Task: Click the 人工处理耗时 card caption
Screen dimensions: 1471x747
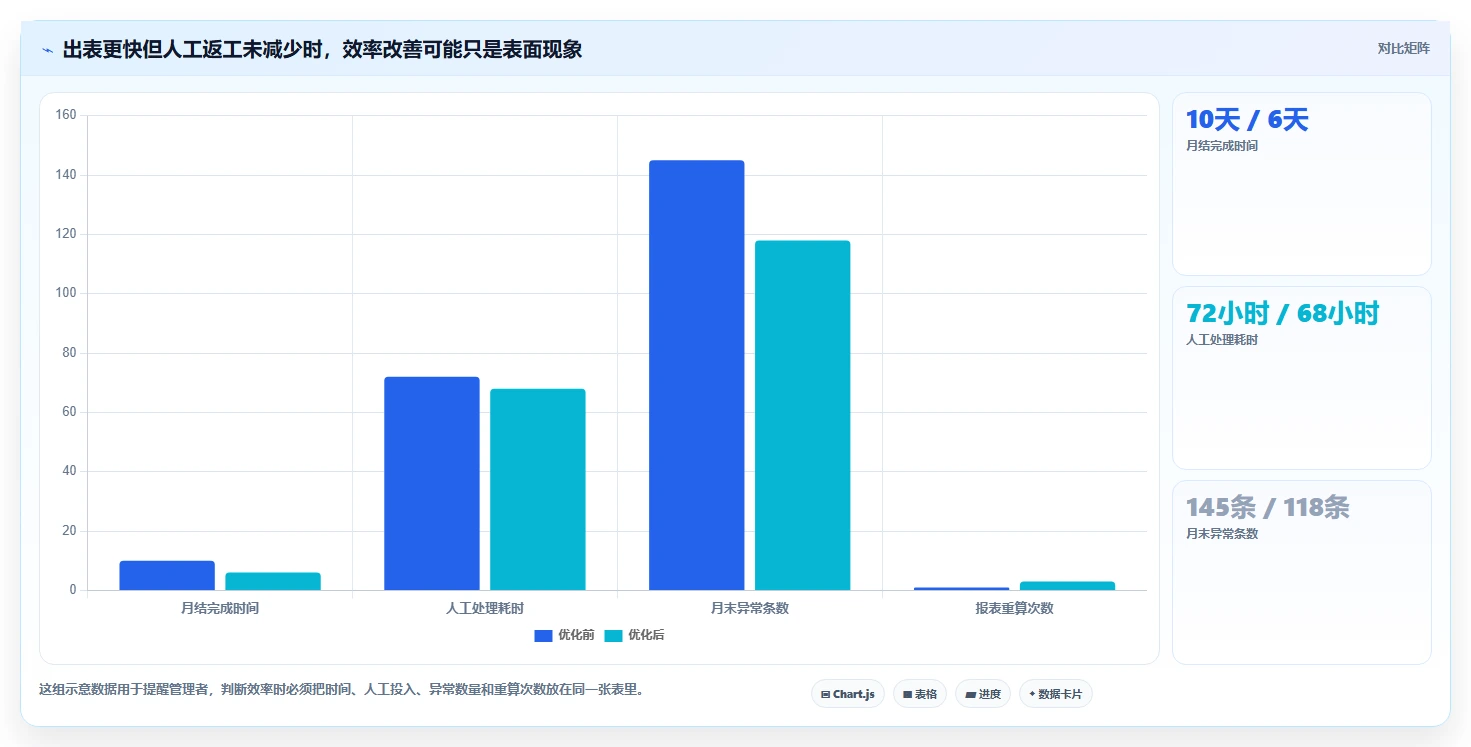Action: [x=1222, y=340]
